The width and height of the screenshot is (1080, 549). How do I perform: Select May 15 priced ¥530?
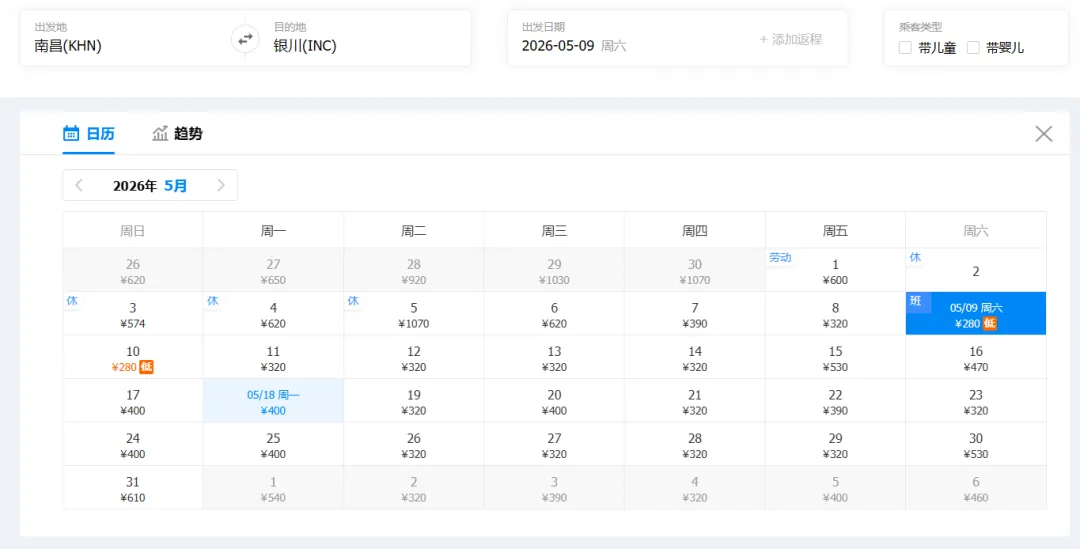click(x=835, y=357)
